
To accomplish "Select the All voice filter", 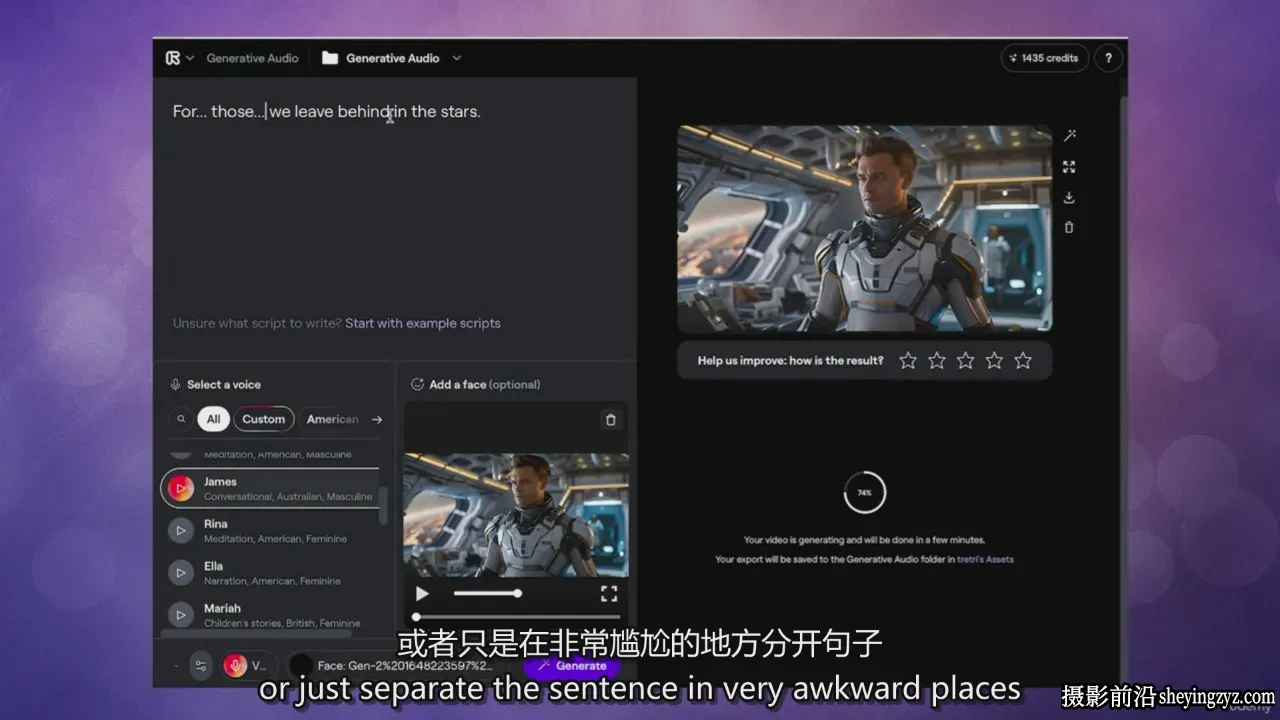I will click(x=213, y=419).
